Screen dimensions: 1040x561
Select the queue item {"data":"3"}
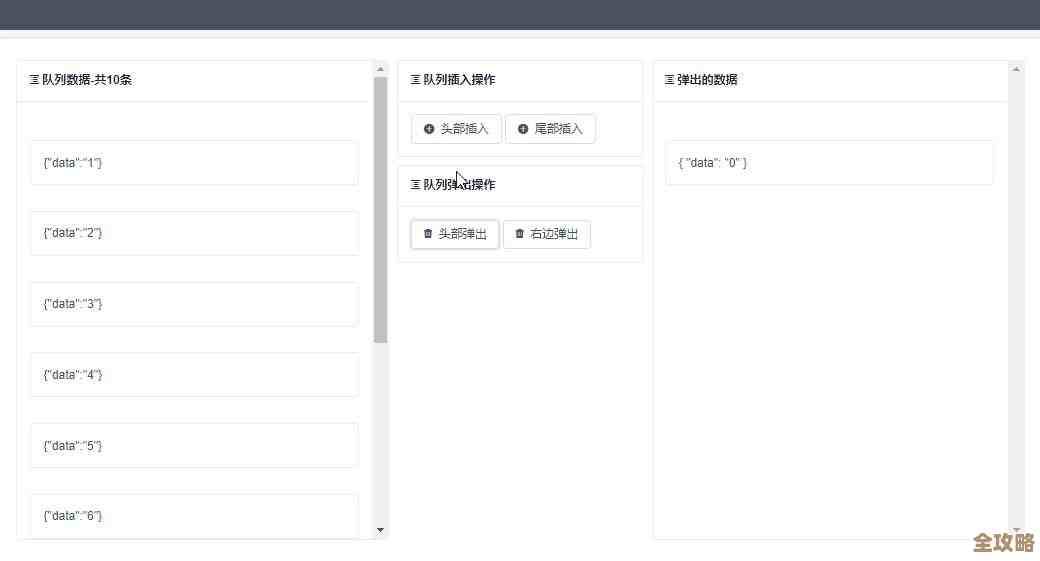[194, 304]
